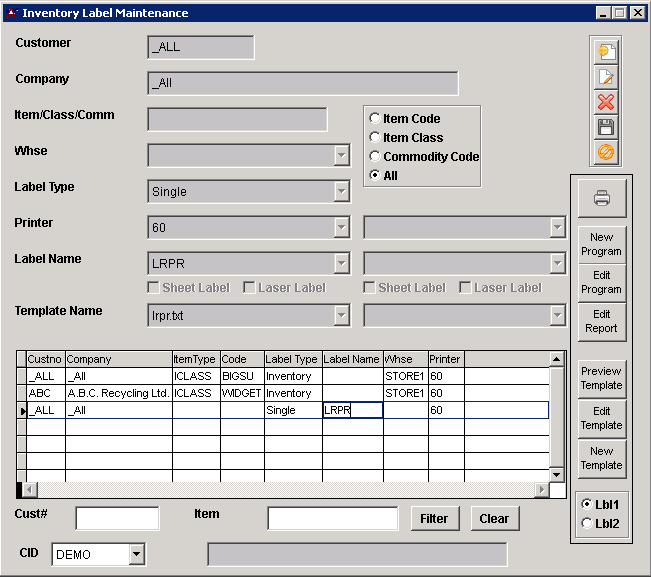Click the new record icon
The height and width of the screenshot is (577, 651).
[x=606, y=52]
